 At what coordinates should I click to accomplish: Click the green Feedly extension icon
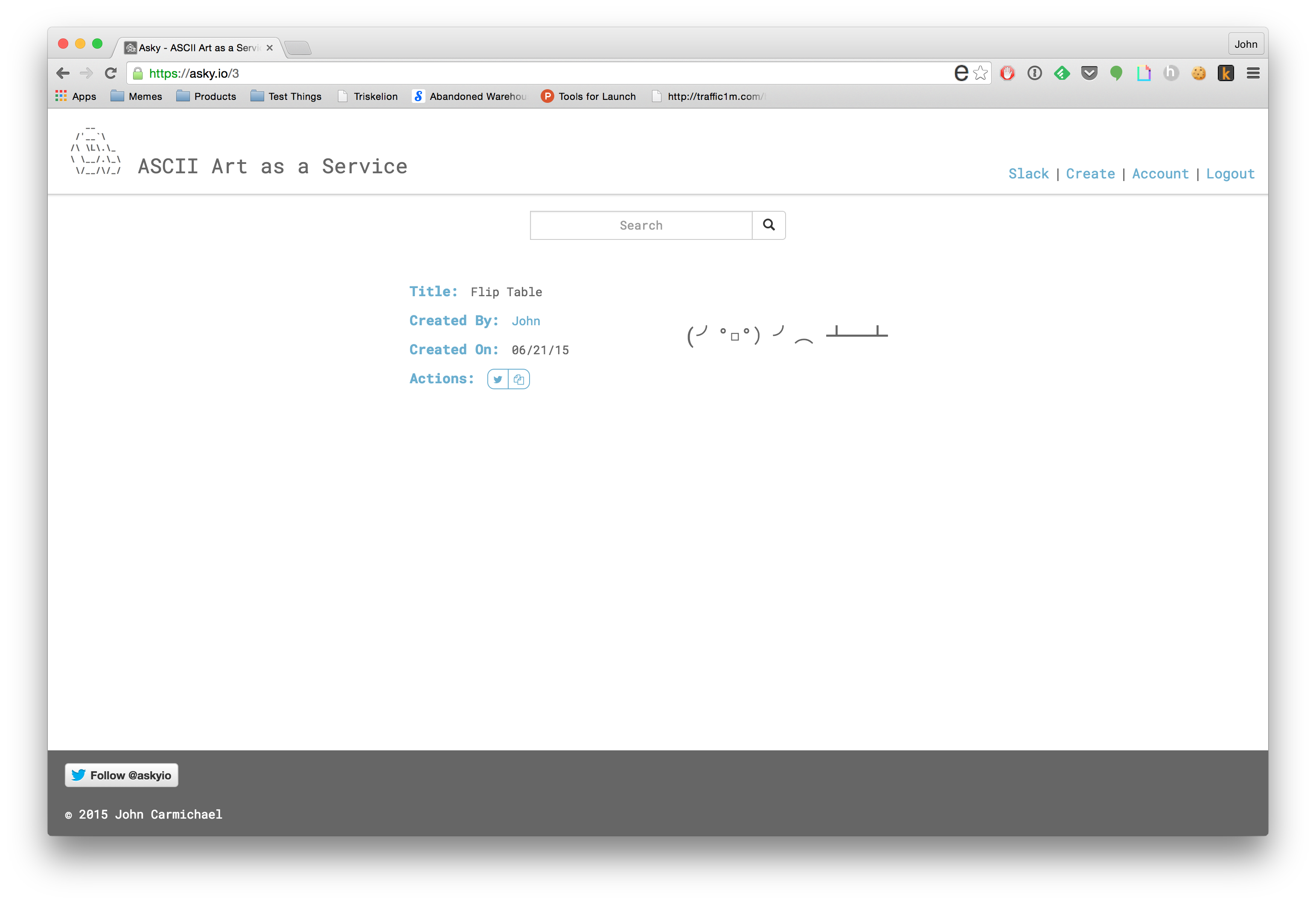coord(1062,73)
